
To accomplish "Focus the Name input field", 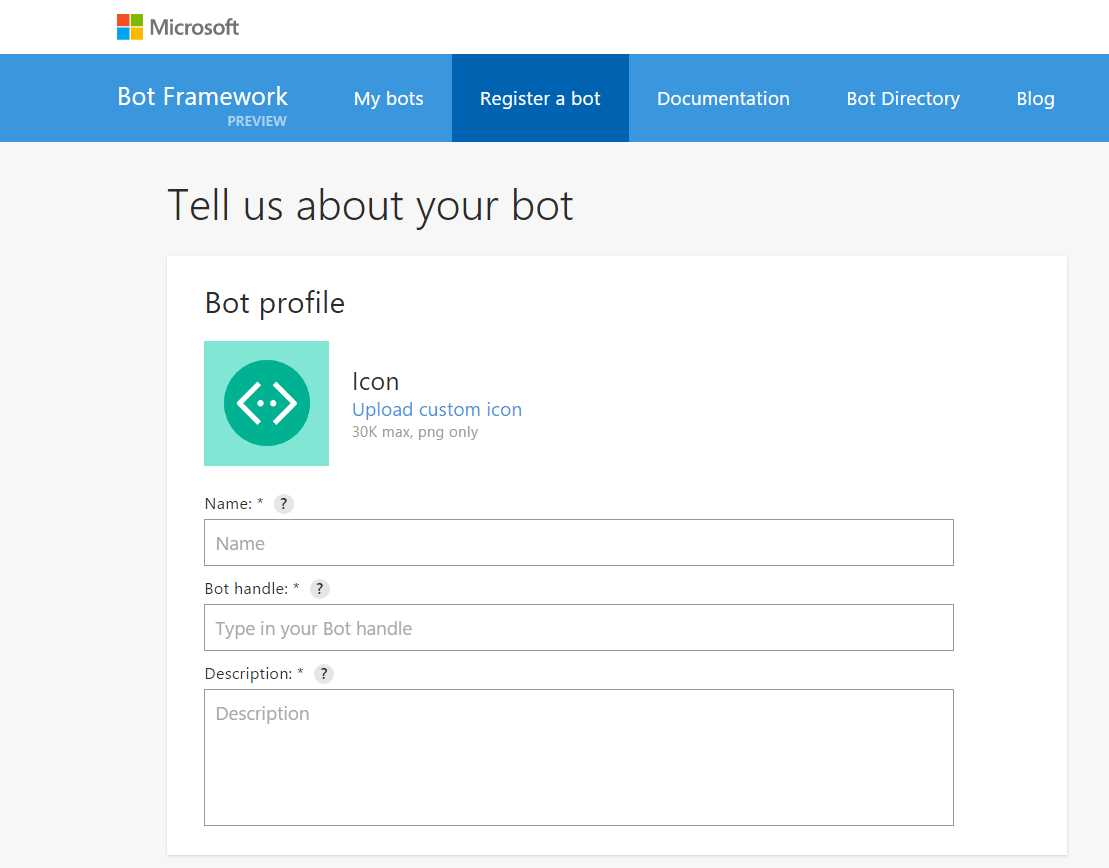I will [578, 542].
